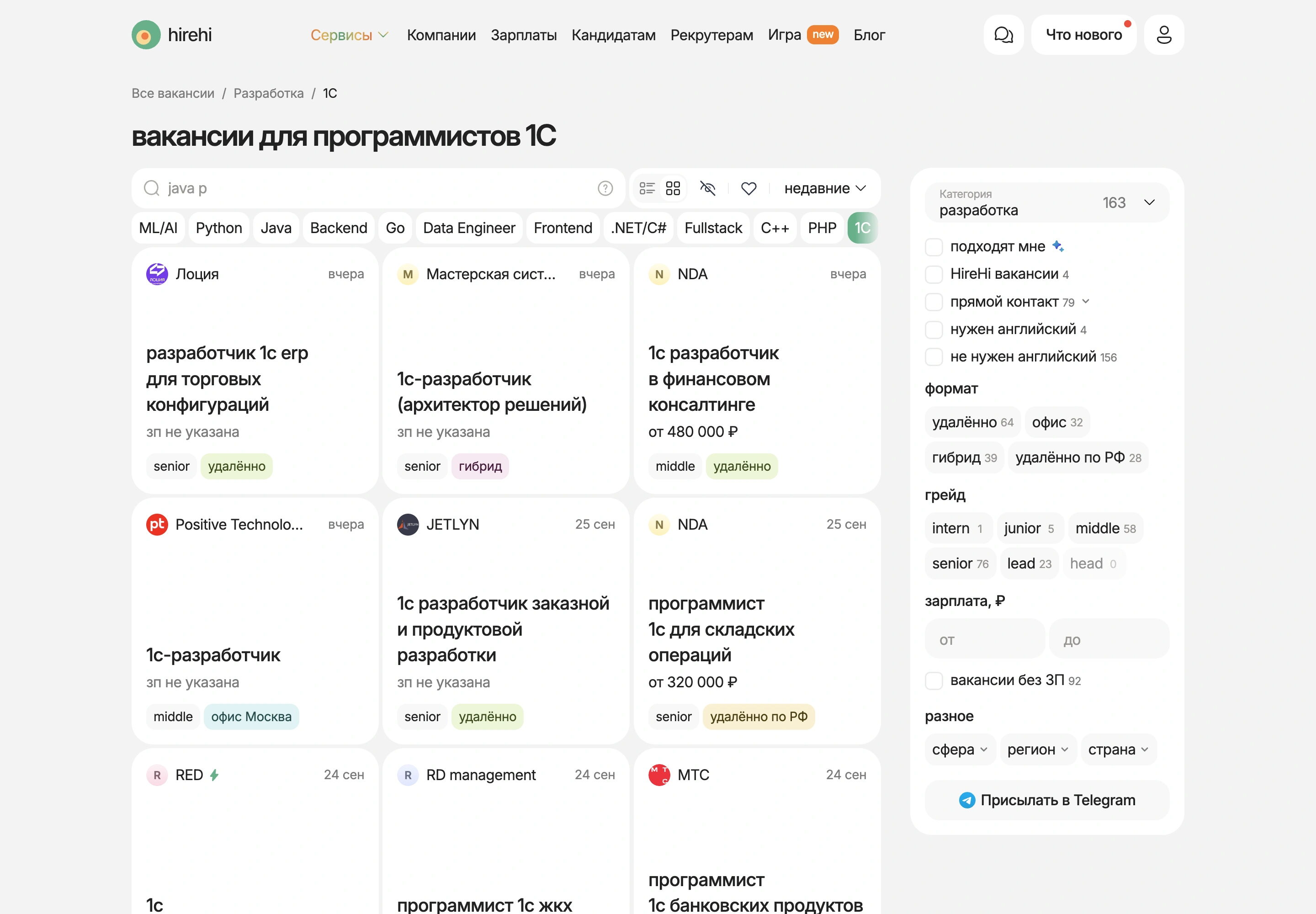The image size is (1316, 914).
Task: Go to Компании in navigation
Action: tap(441, 35)
